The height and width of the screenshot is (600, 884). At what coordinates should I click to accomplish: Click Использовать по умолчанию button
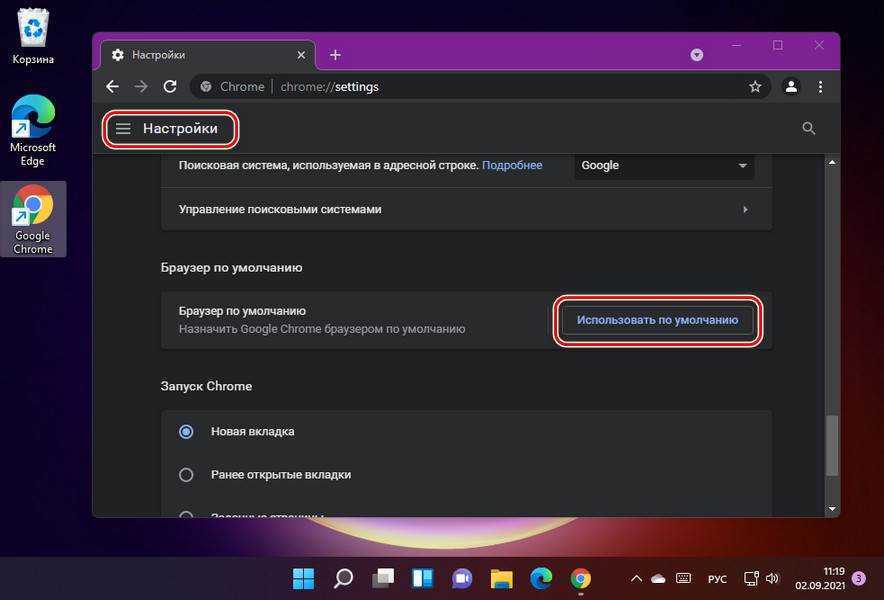657,320
